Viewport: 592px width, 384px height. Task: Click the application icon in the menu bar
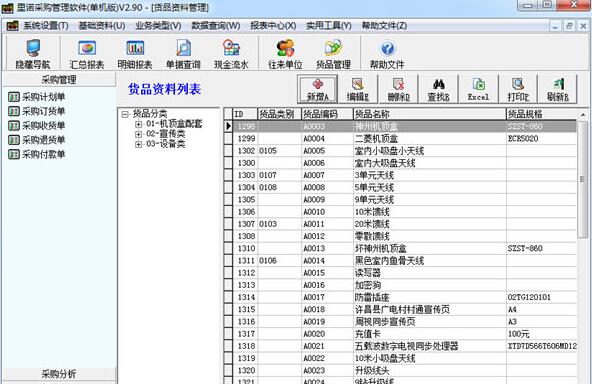pyautogui.click(x=12, y=26)
